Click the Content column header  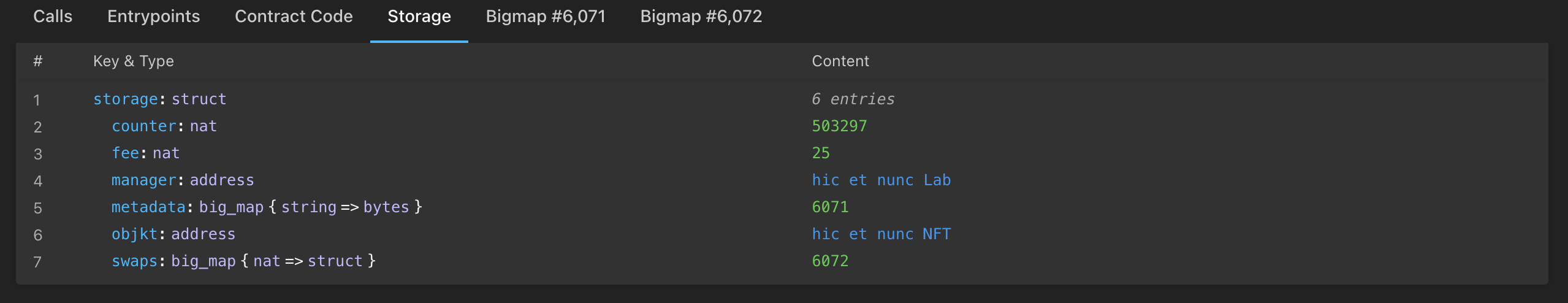[840, 61]
